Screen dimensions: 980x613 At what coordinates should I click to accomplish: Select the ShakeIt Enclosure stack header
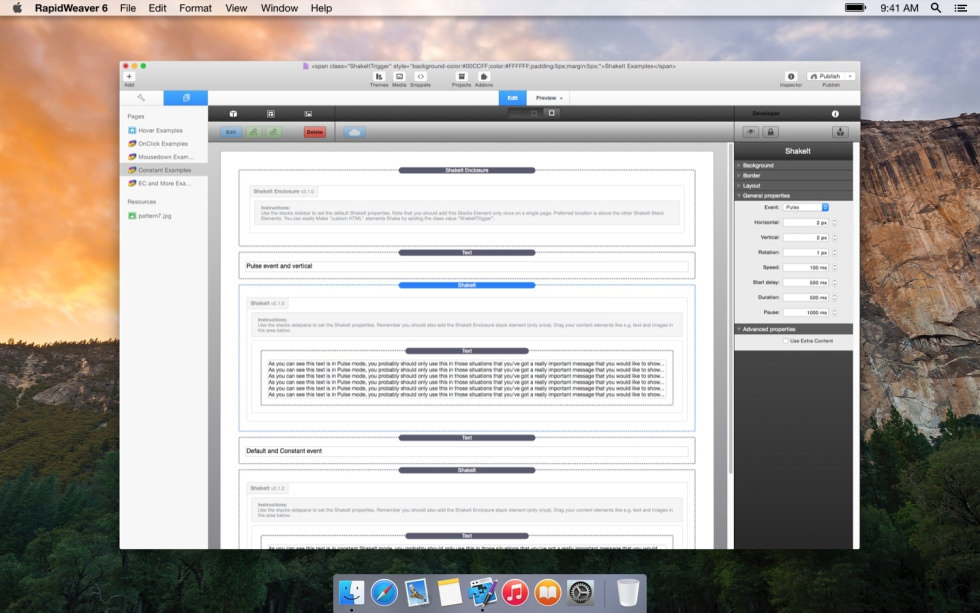click(x=467, y=170)
